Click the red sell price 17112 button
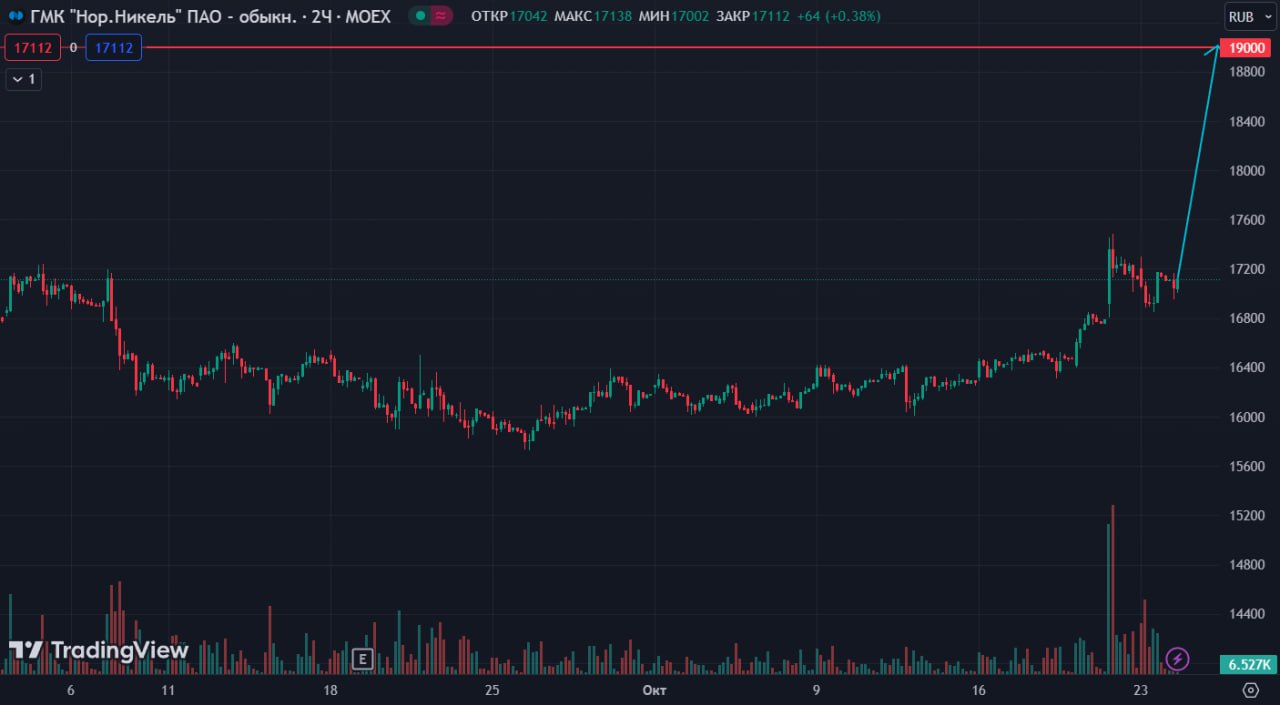The height and width of the screenshot is (705, 1280). click(32, 48)
